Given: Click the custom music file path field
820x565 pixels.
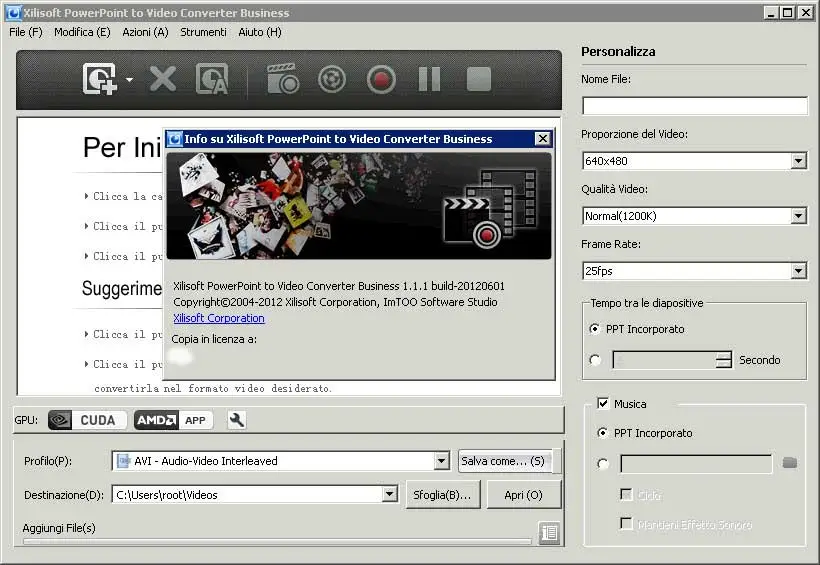Looking at the screenshot, I should 696,464.
